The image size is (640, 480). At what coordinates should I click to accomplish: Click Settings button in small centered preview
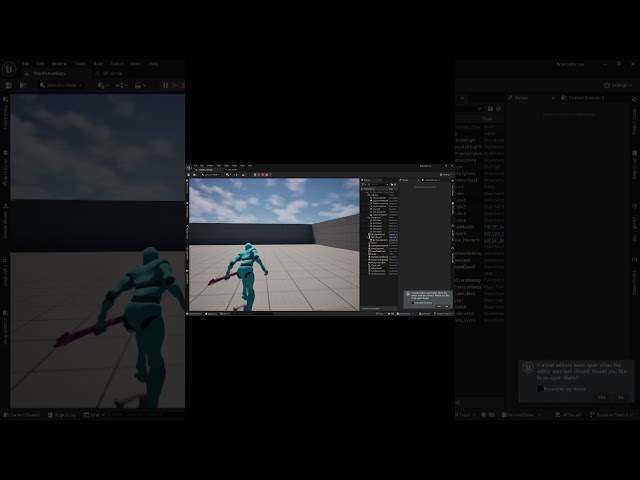click(x=446, y=175)
